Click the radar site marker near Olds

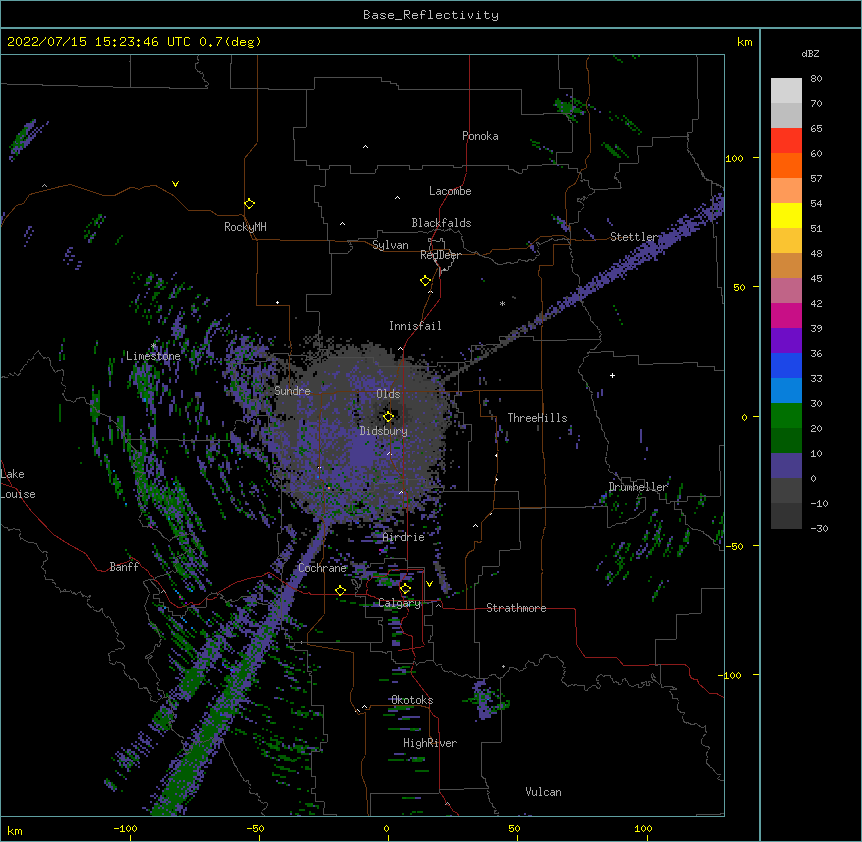click(388, 416)
